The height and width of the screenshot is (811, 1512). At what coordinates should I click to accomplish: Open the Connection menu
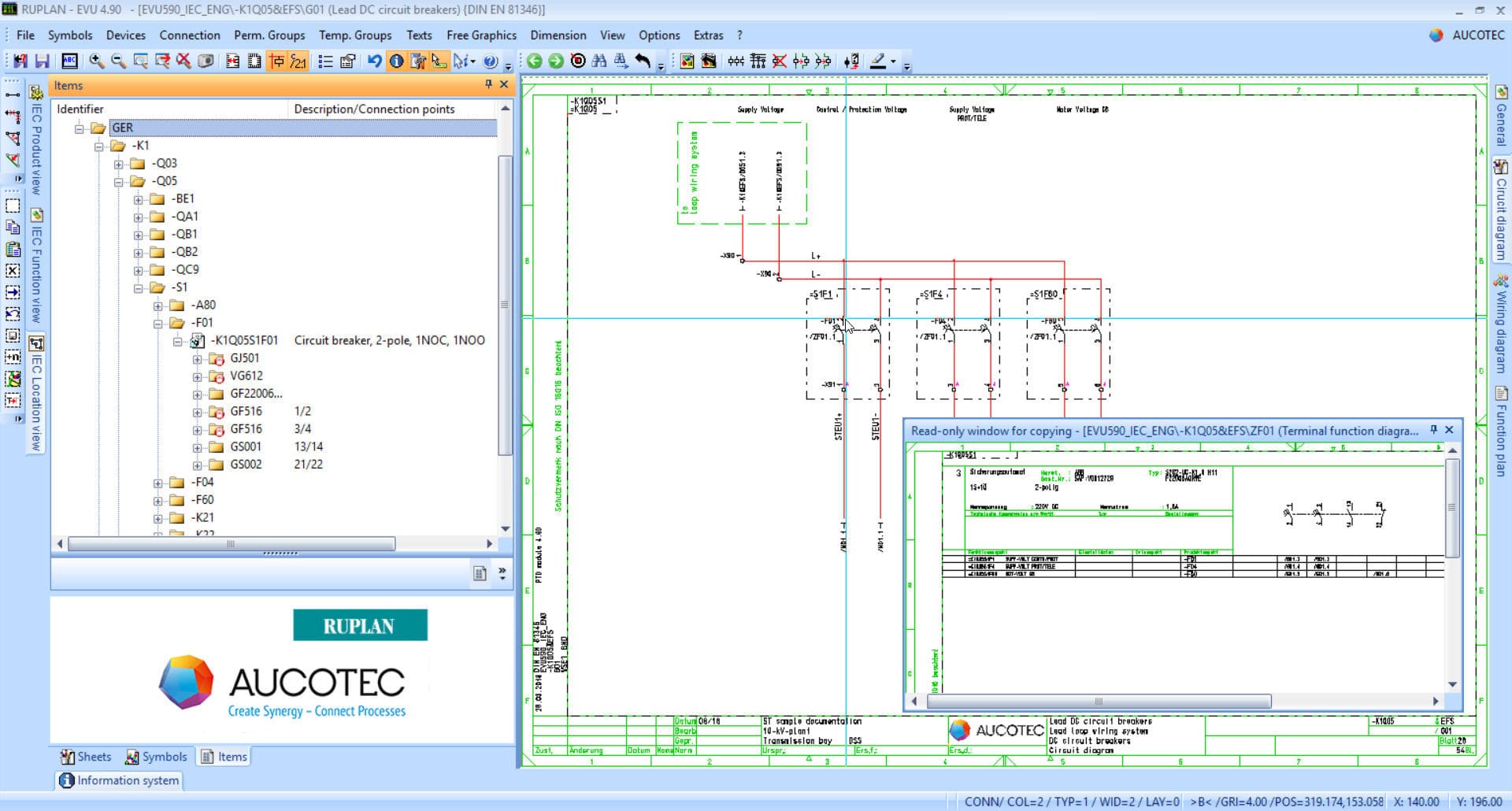coord(189,35)
